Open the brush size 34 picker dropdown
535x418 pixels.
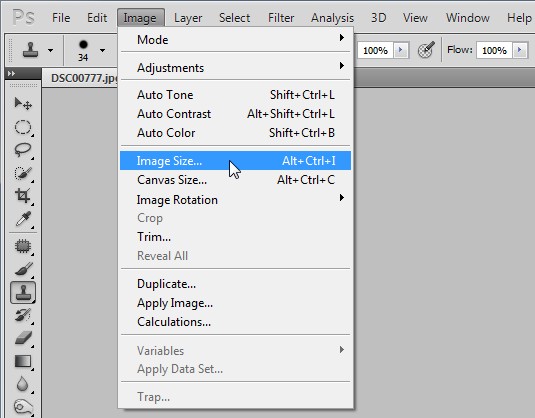102,51
